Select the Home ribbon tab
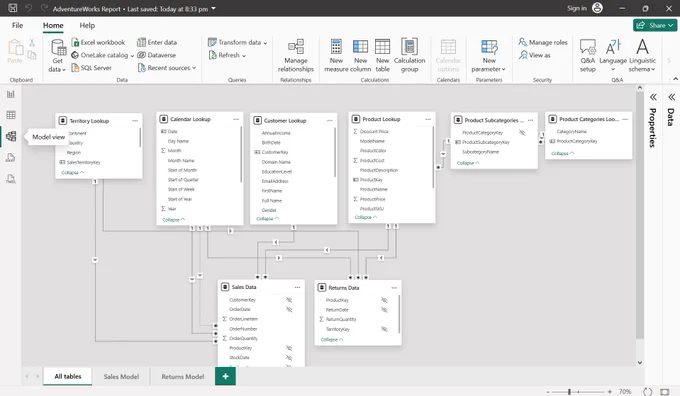 click(53, 25)
